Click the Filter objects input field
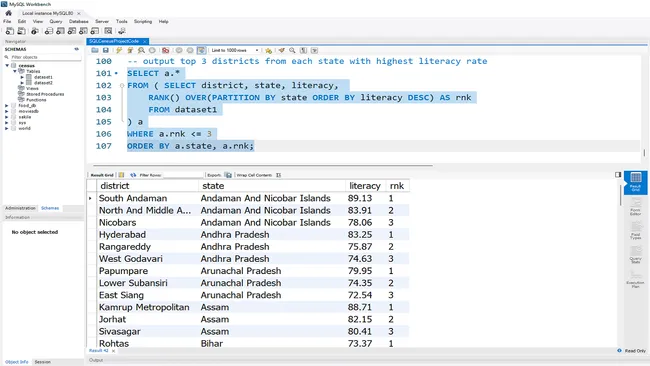This screenshot has height=366, width=650. (x=46, y=57)
